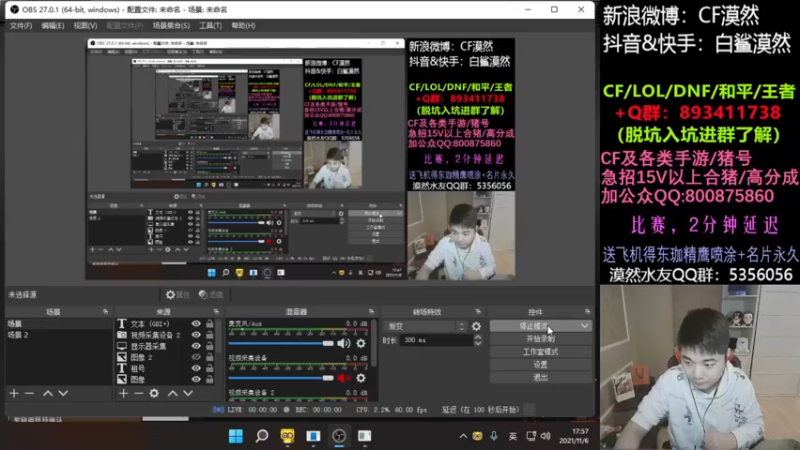Click OBS Studio icon on the taskbar
Image resolution: width=800 pixels, height=450 pixels.
tap(339, 436)
